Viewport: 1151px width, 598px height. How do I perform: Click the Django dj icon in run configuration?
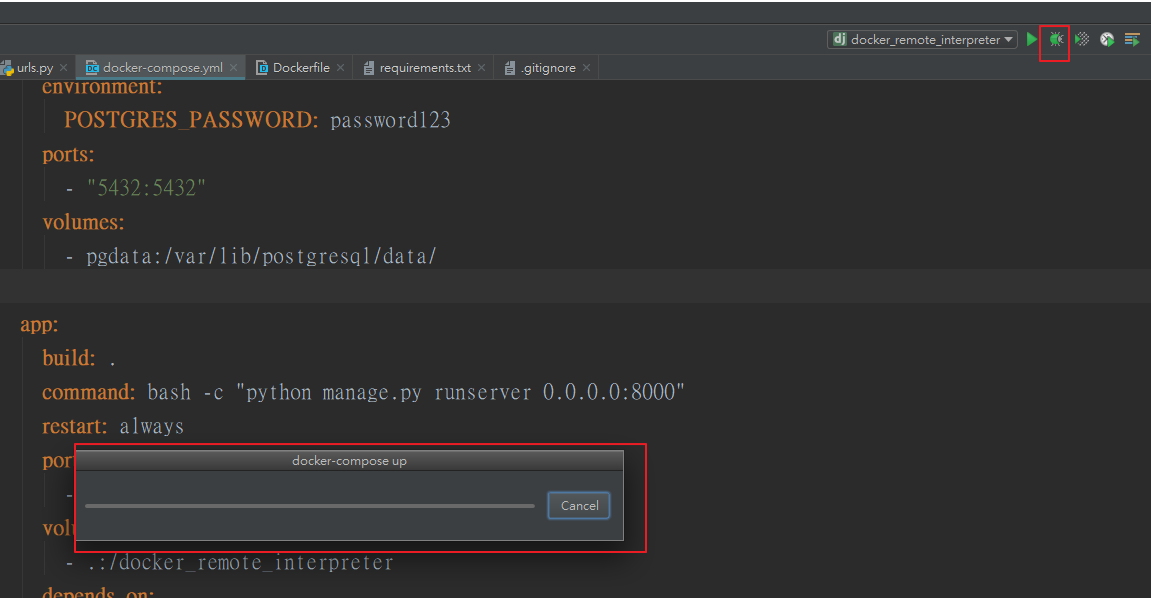point(839,39)
